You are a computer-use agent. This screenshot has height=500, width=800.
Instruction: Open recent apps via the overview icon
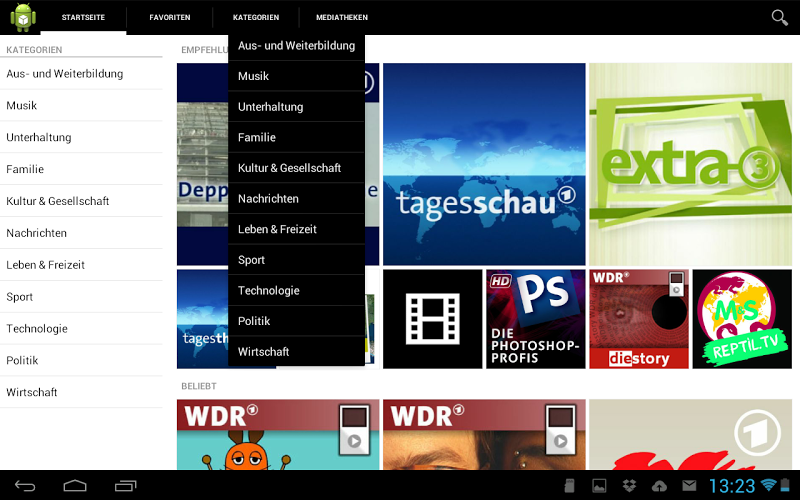click(126, 486)
